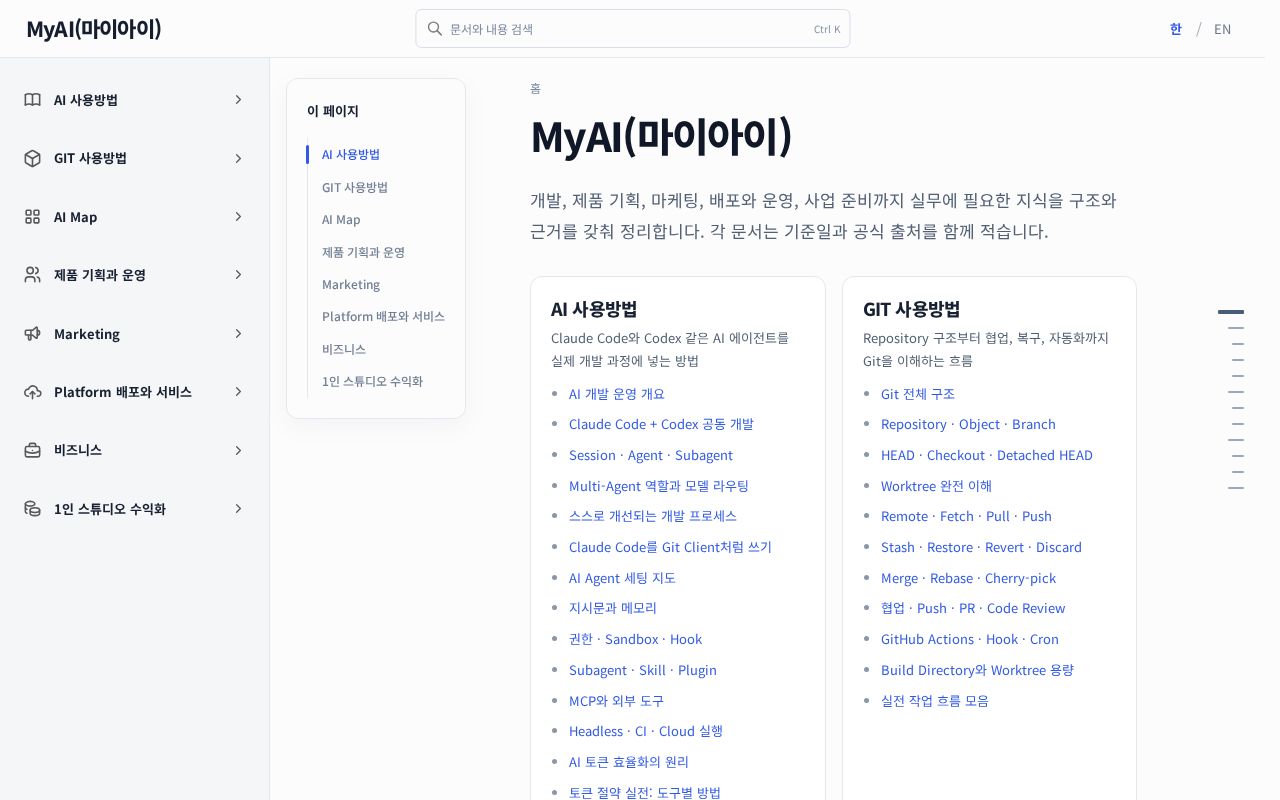Viewport: 1280px width, 800px height.
Task: Open the Worktree 완전 이해 link
Action: tap(936, 486)
